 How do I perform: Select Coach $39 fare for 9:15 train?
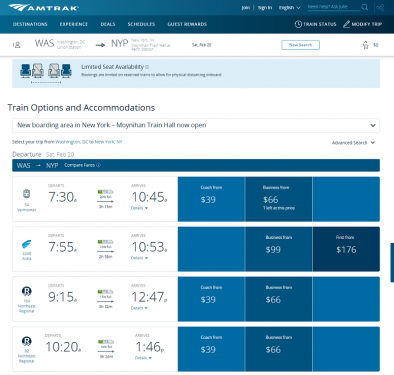tap(211, 299)
